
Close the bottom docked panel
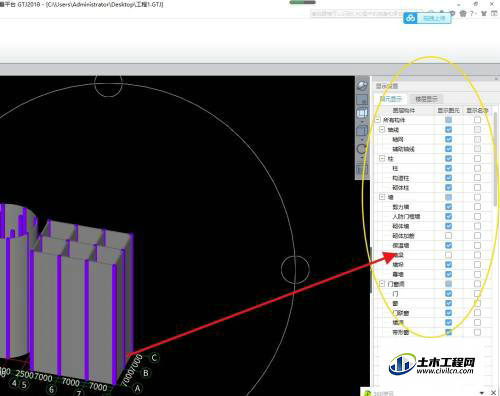493,393
